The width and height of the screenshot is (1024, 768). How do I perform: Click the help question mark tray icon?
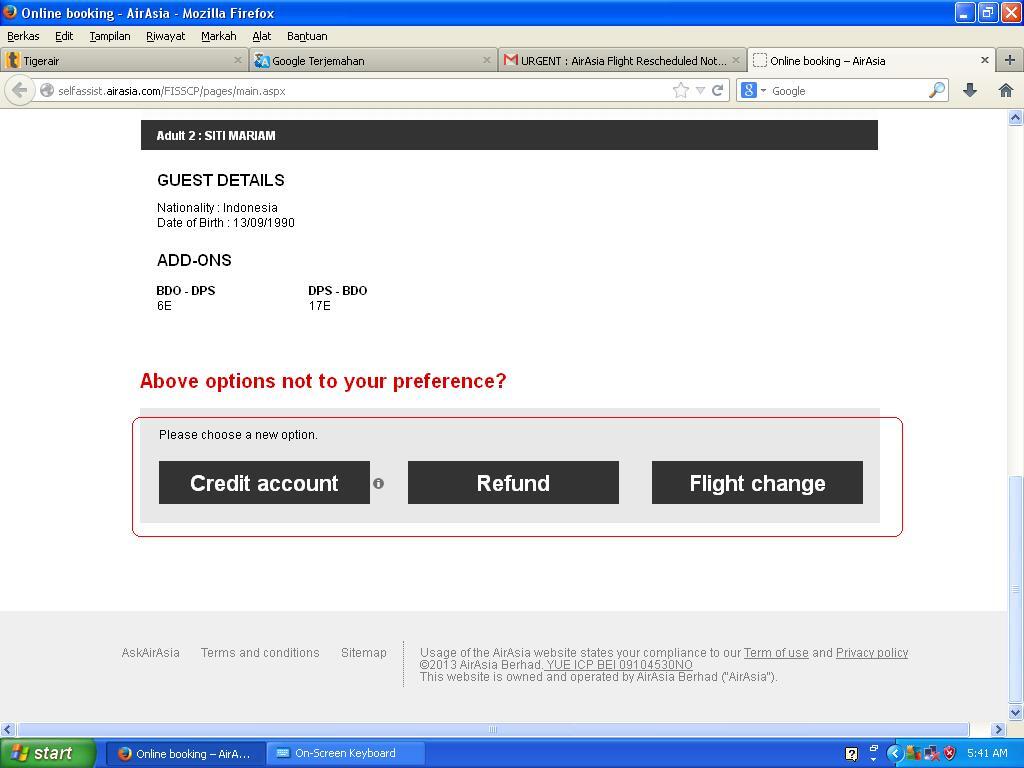(x=851, y=754)
